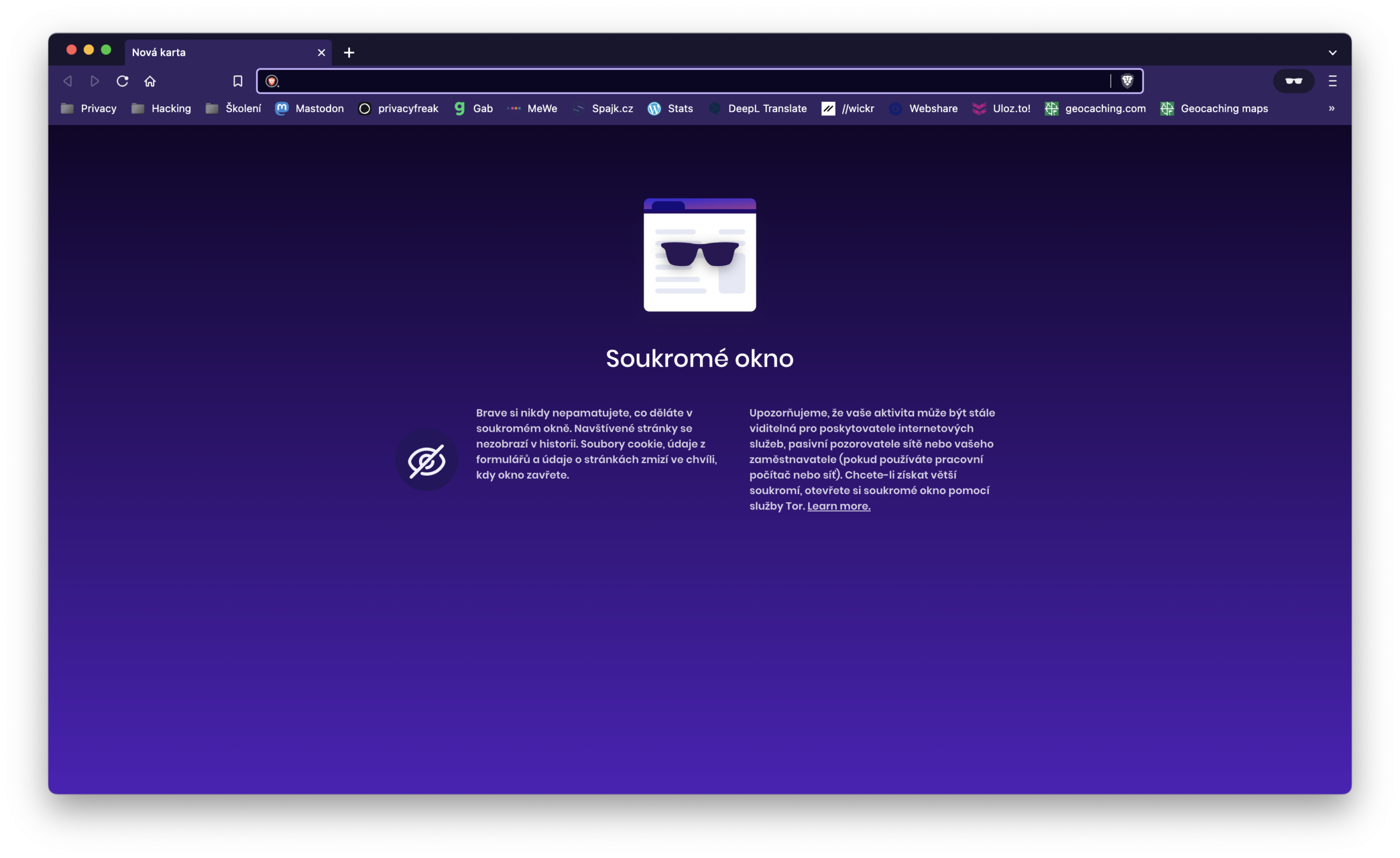Click into the address bar field
Viewport: 1400px width, 858px height.
pos(682,82)
